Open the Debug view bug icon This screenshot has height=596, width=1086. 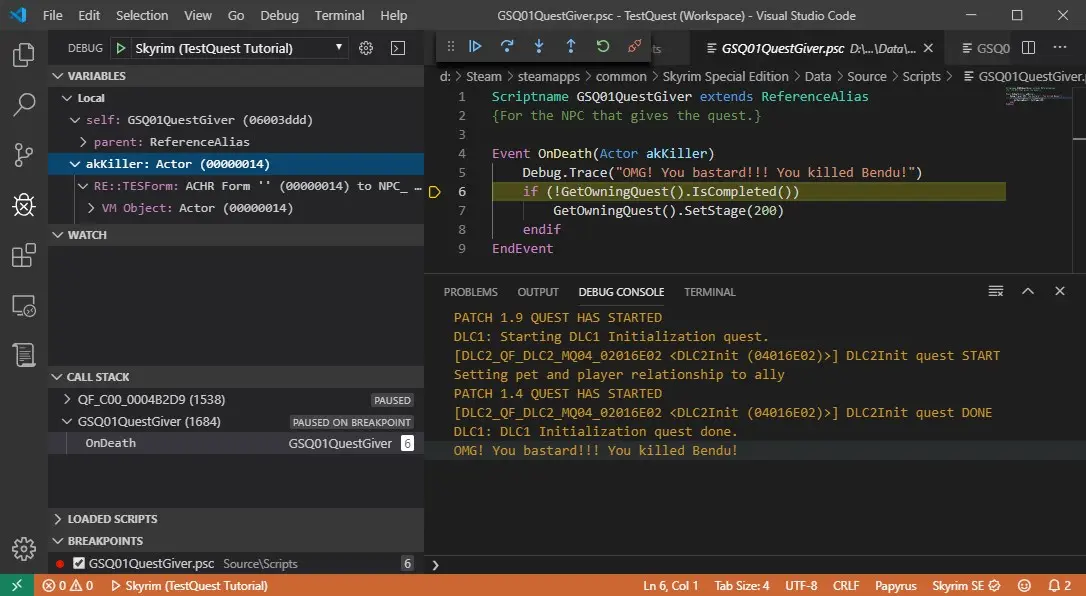click(24, 205)
